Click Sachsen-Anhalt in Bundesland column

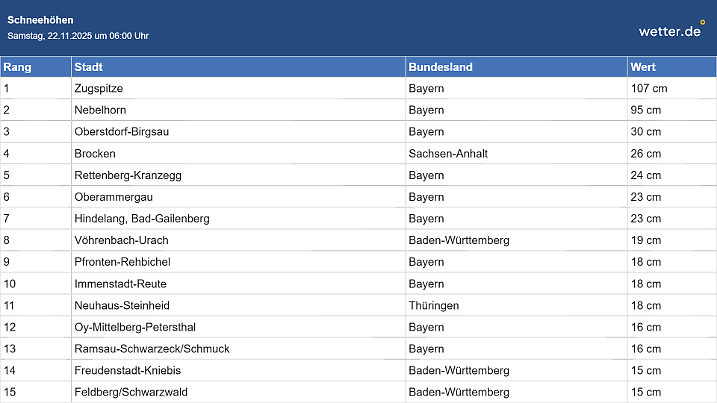[x=448, y=154]
